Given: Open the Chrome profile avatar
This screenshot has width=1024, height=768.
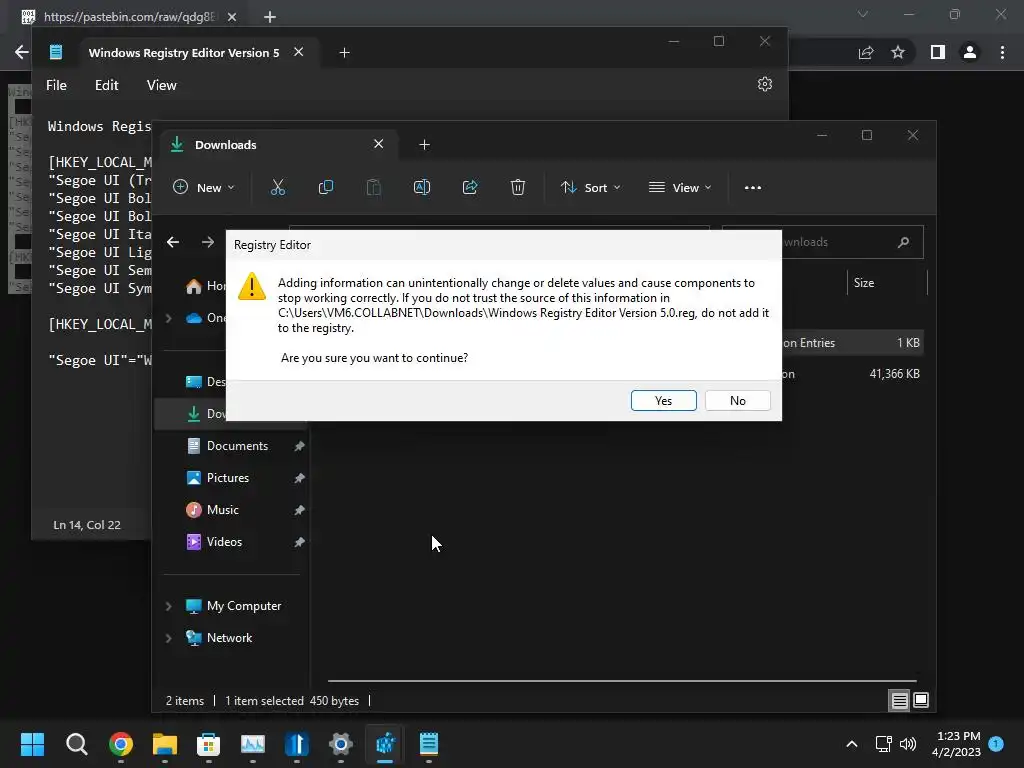Looking at the screenshot, I should click(x=970, y=52).
